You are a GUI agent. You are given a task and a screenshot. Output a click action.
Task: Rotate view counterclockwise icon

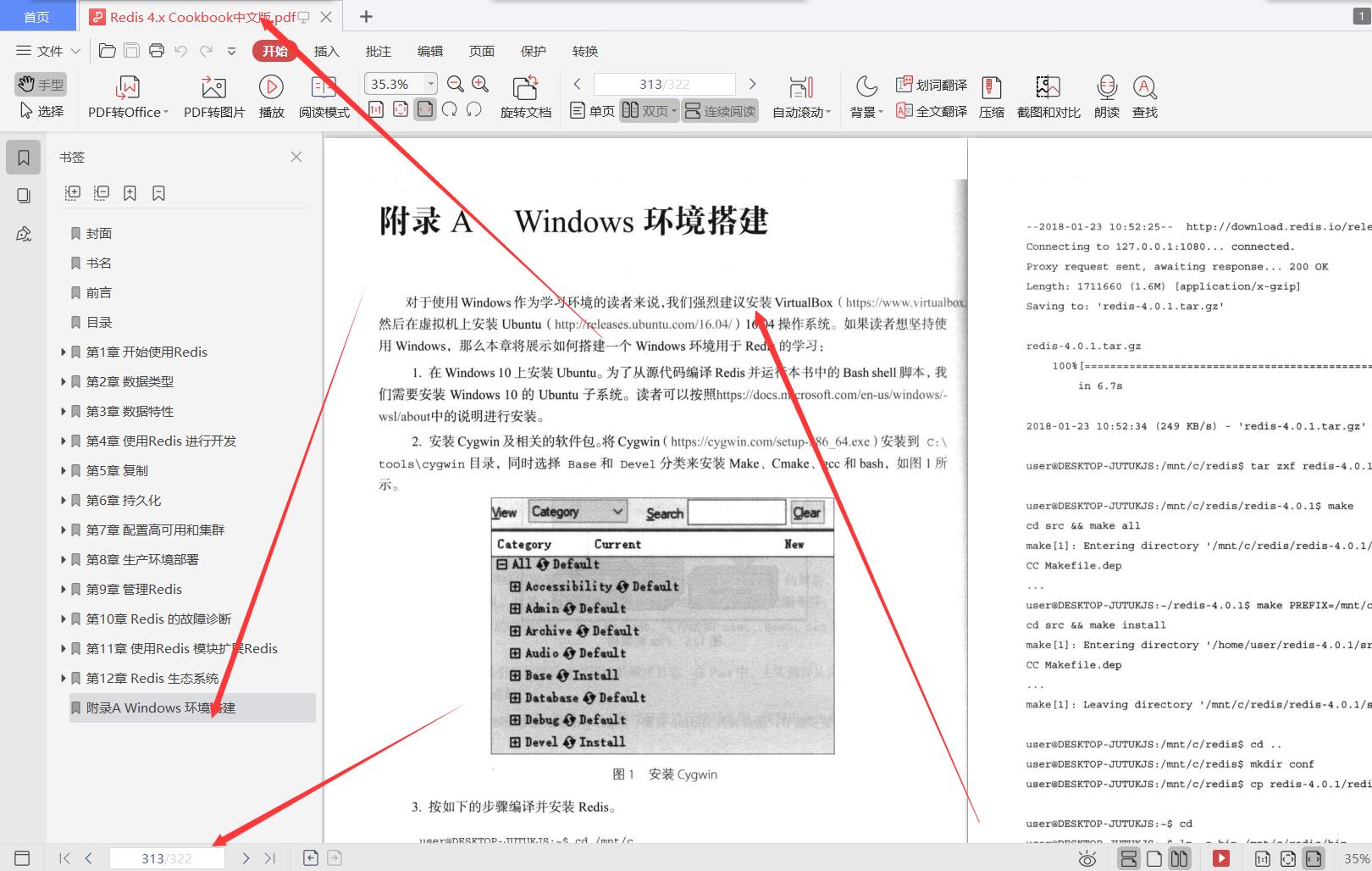click(474, 109)
